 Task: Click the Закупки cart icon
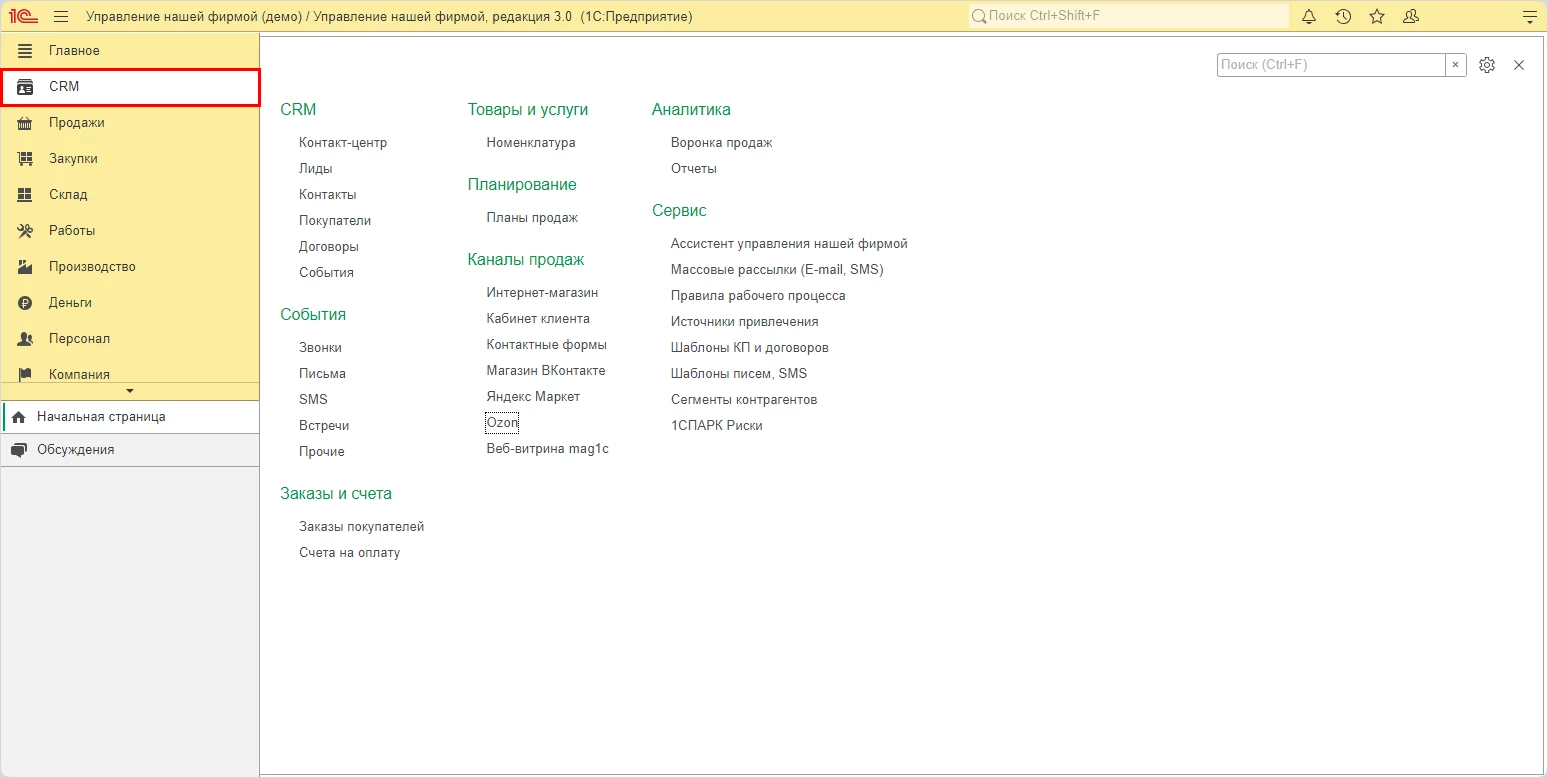coord(26,158)
